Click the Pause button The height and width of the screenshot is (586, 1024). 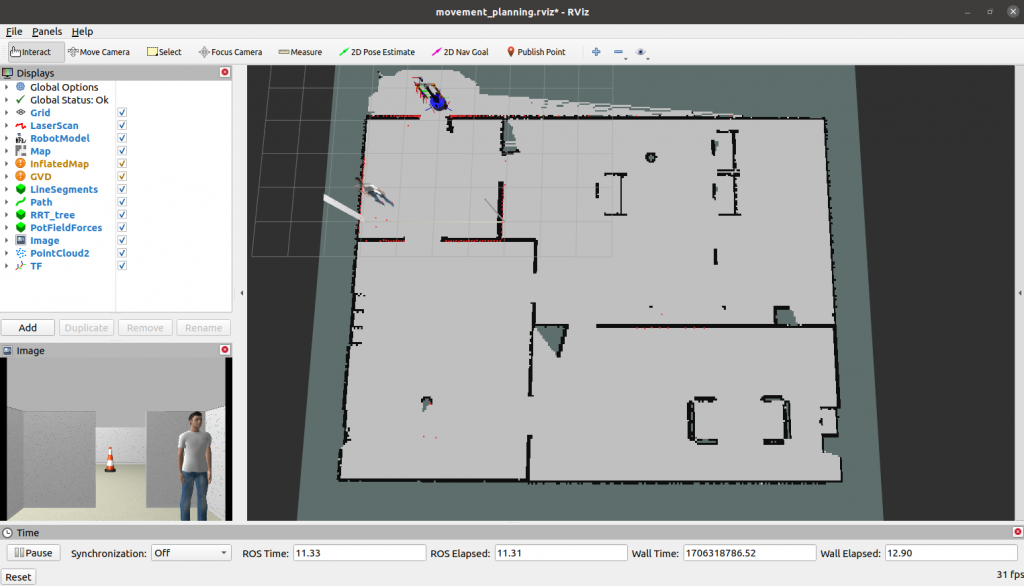33,553
